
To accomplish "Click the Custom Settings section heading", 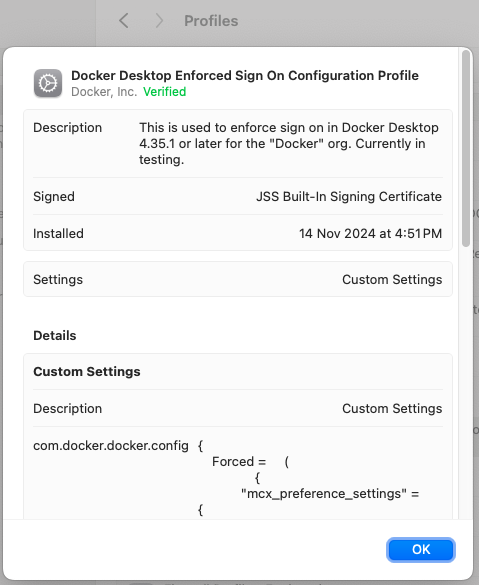I will (87, 372).
